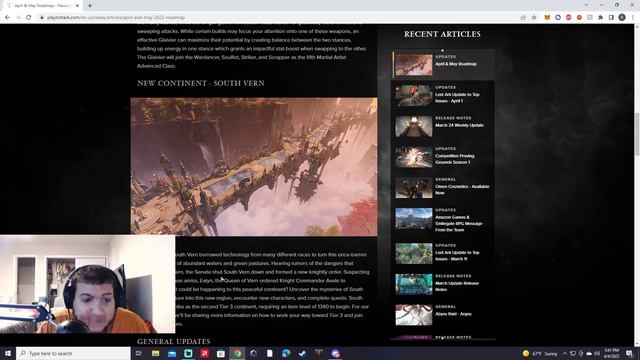
Task: Open the Edge browser on the taskbar
Action: (286, 353)
